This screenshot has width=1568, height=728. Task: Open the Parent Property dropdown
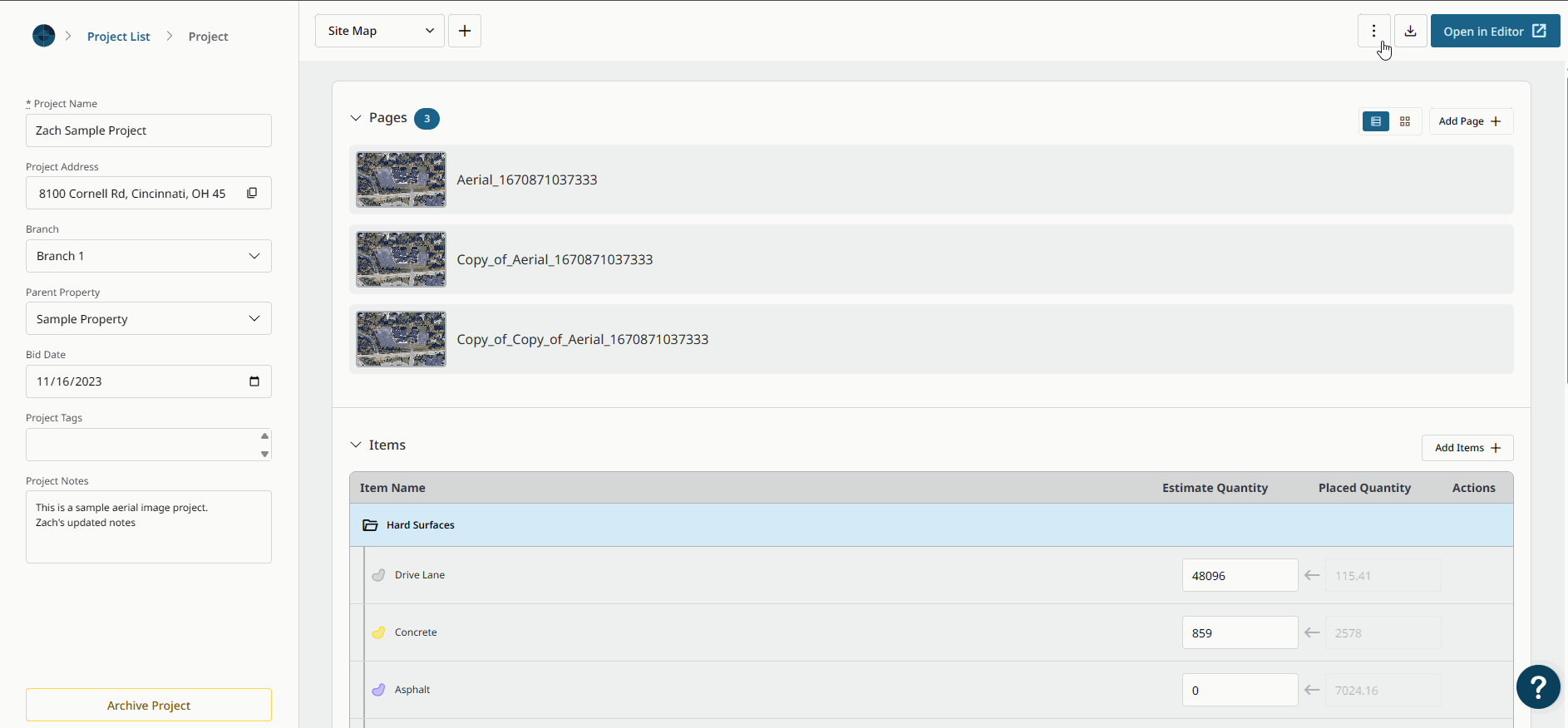click(149, 318)
